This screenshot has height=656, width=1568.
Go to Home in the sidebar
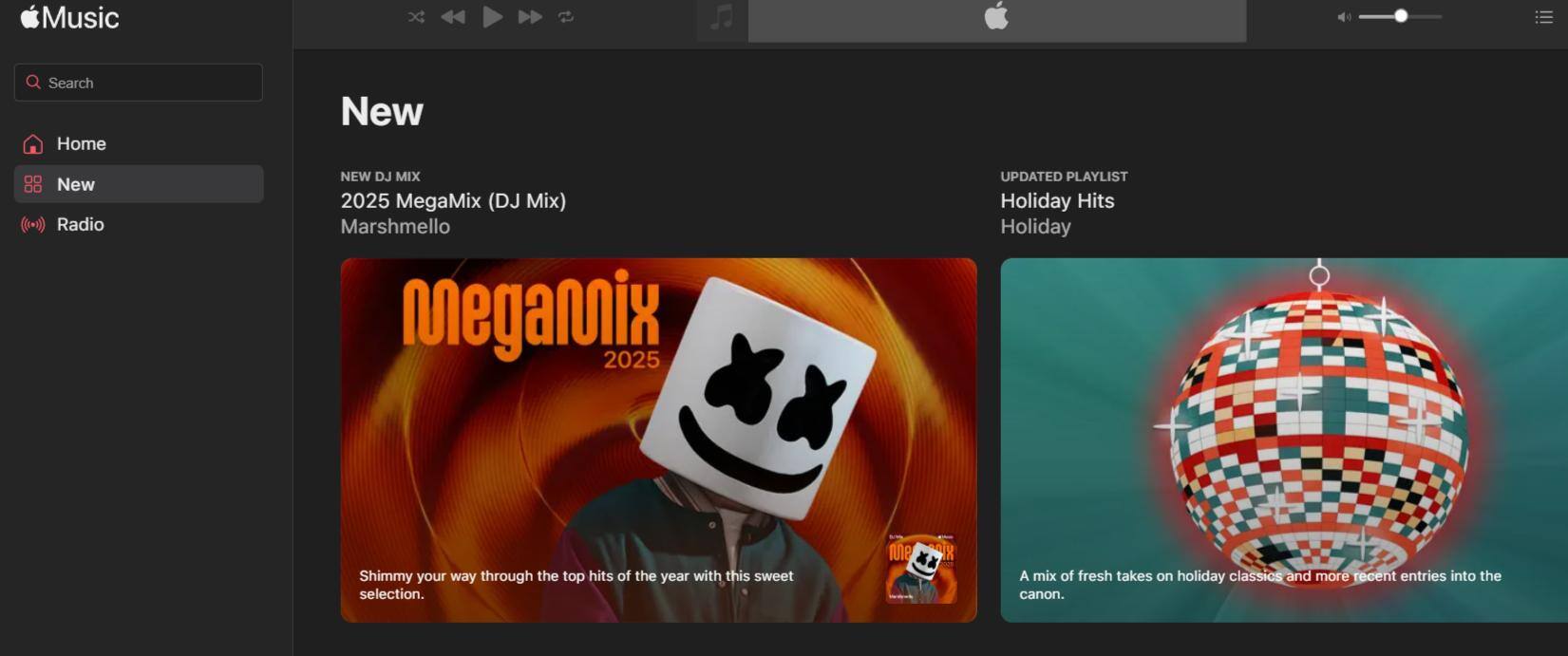tap(81, 144)
